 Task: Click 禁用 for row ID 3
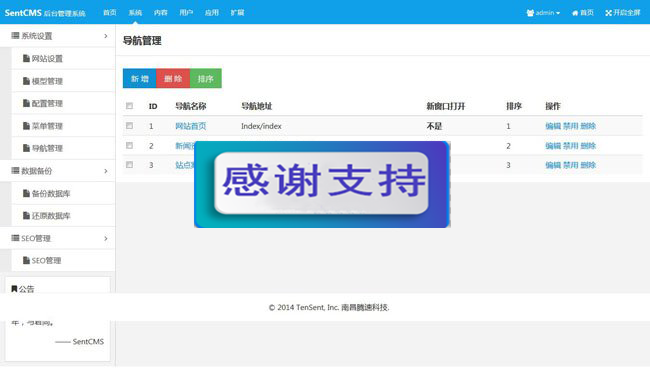(x=570, y=165)
